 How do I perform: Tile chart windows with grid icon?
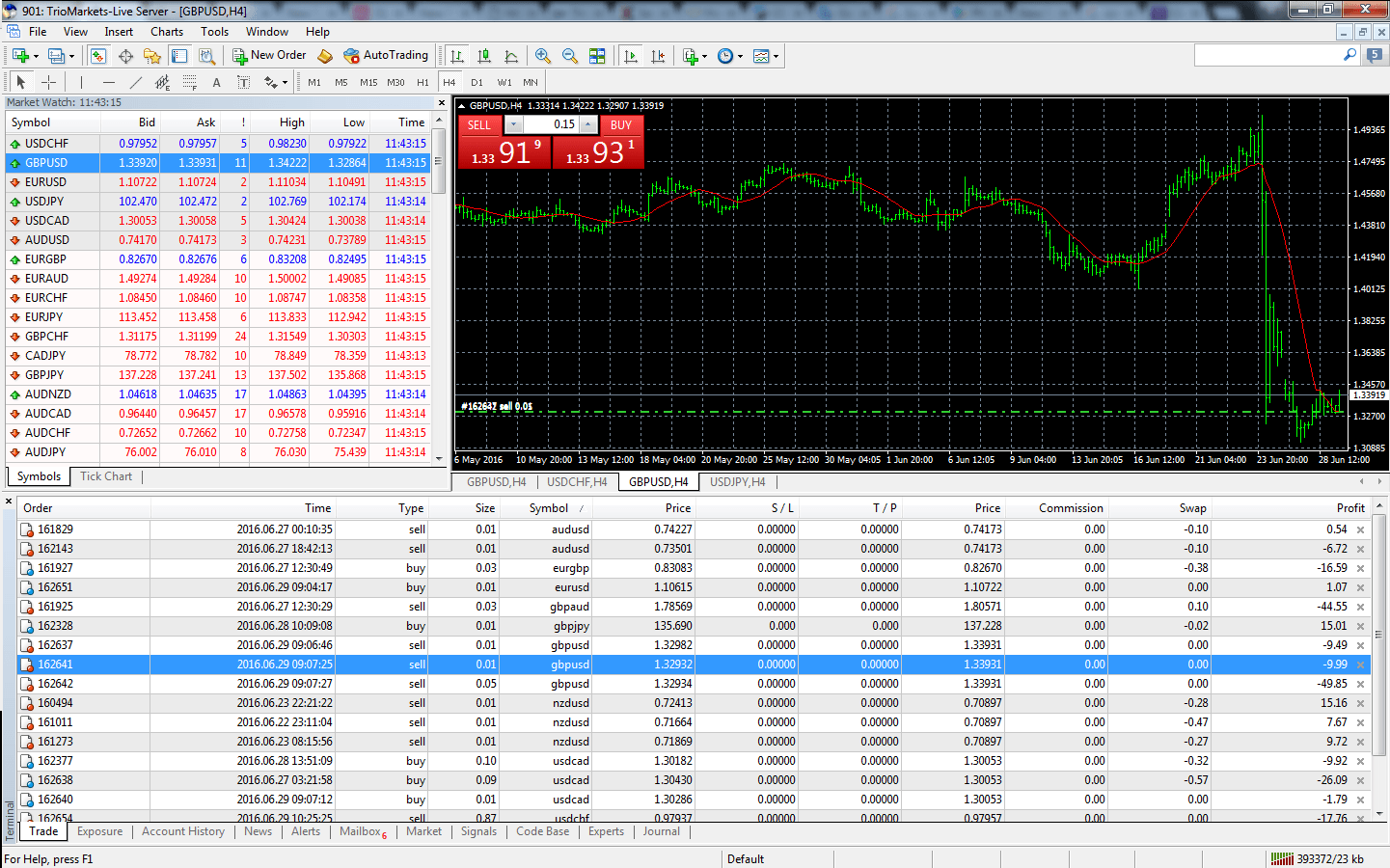pyautogui.click(x=597, y=56)
